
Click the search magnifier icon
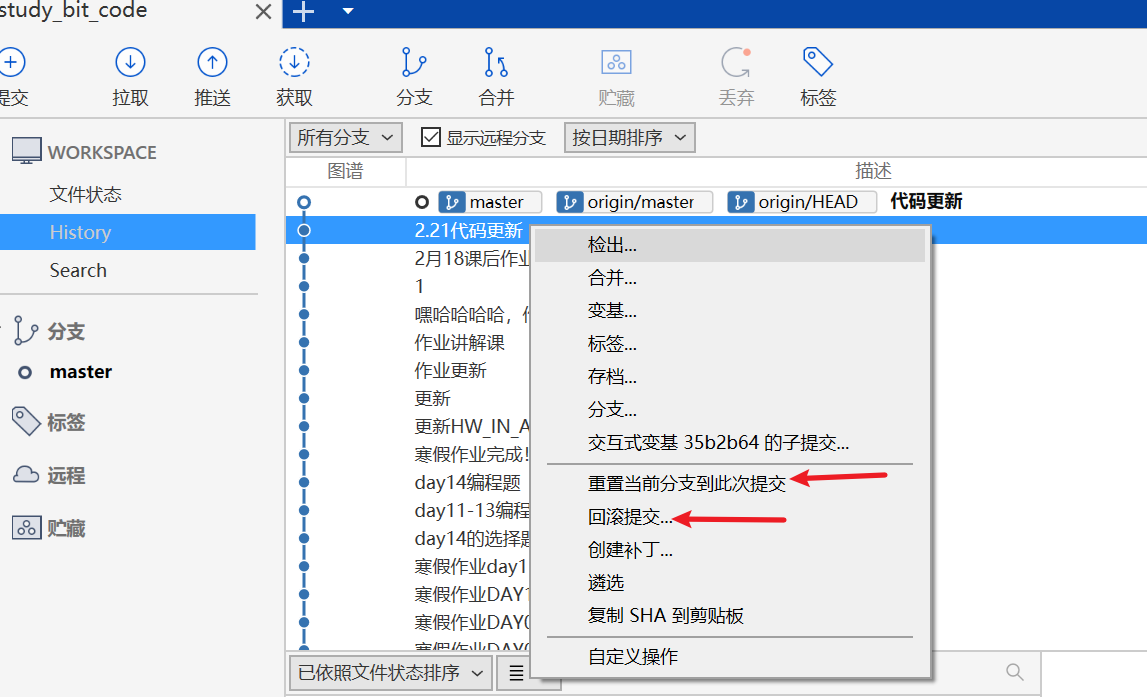click(x=1015, y=671)
